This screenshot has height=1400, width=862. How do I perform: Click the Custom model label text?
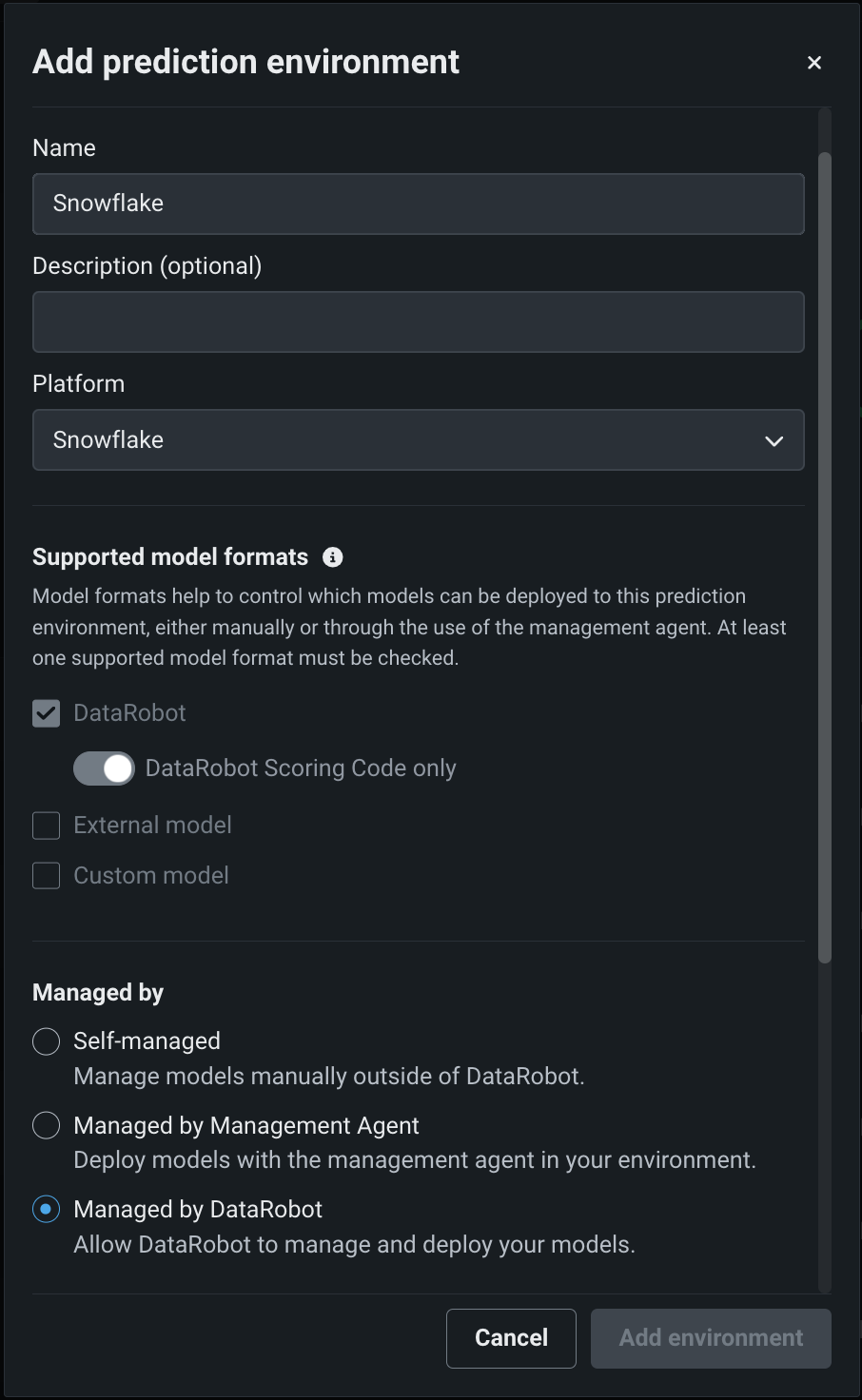point(151,876)
